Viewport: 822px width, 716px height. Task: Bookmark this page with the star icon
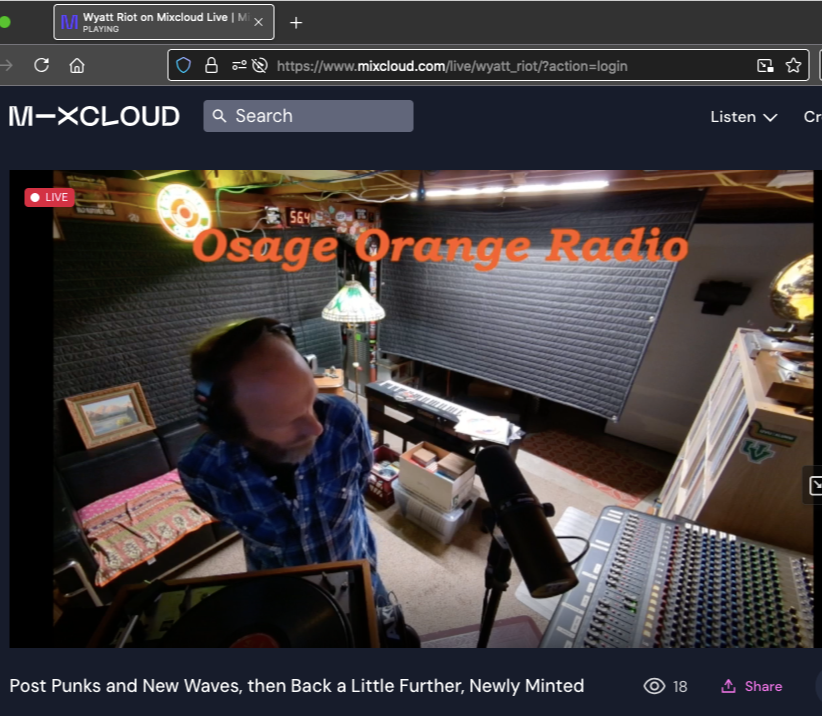tap(793, 66)
